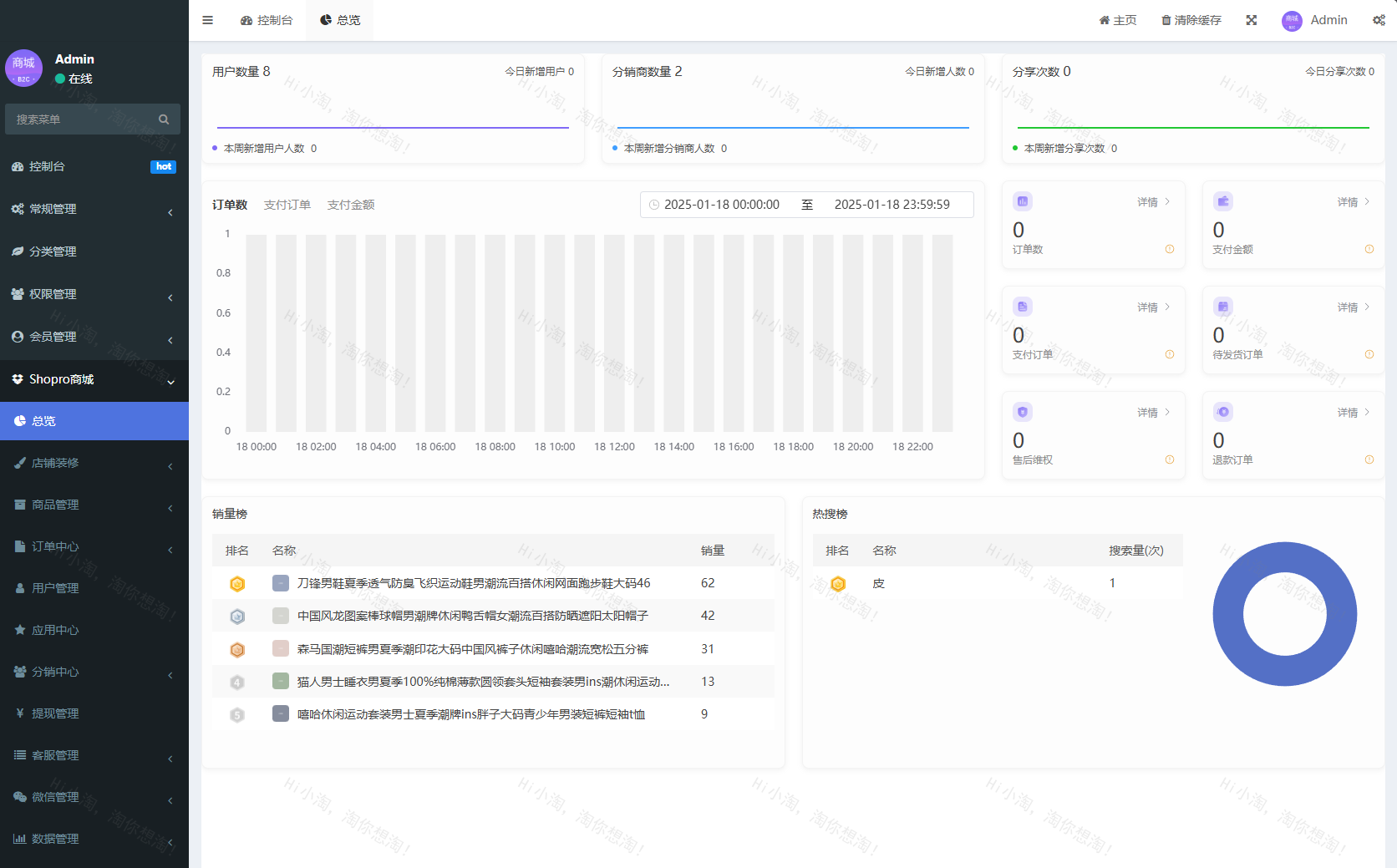Click info icon on 订单数 card
1397x868 pixels.
tap(1170, 249)
